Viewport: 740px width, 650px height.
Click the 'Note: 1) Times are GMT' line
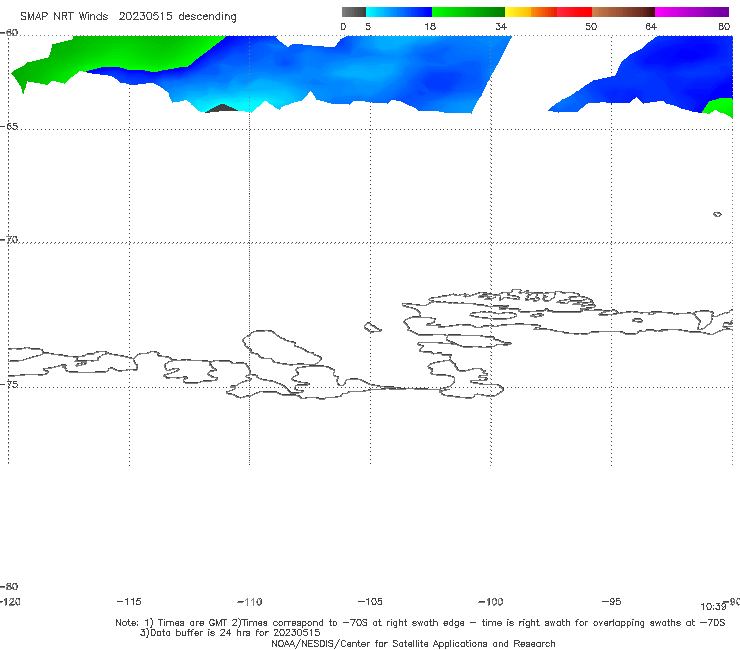pos(420,623)
